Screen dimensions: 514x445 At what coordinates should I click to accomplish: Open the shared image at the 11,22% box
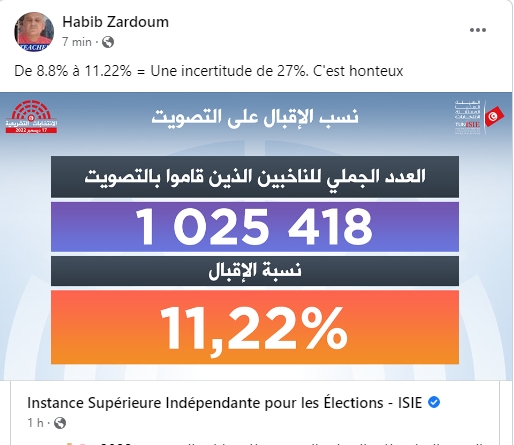[255, 327]
